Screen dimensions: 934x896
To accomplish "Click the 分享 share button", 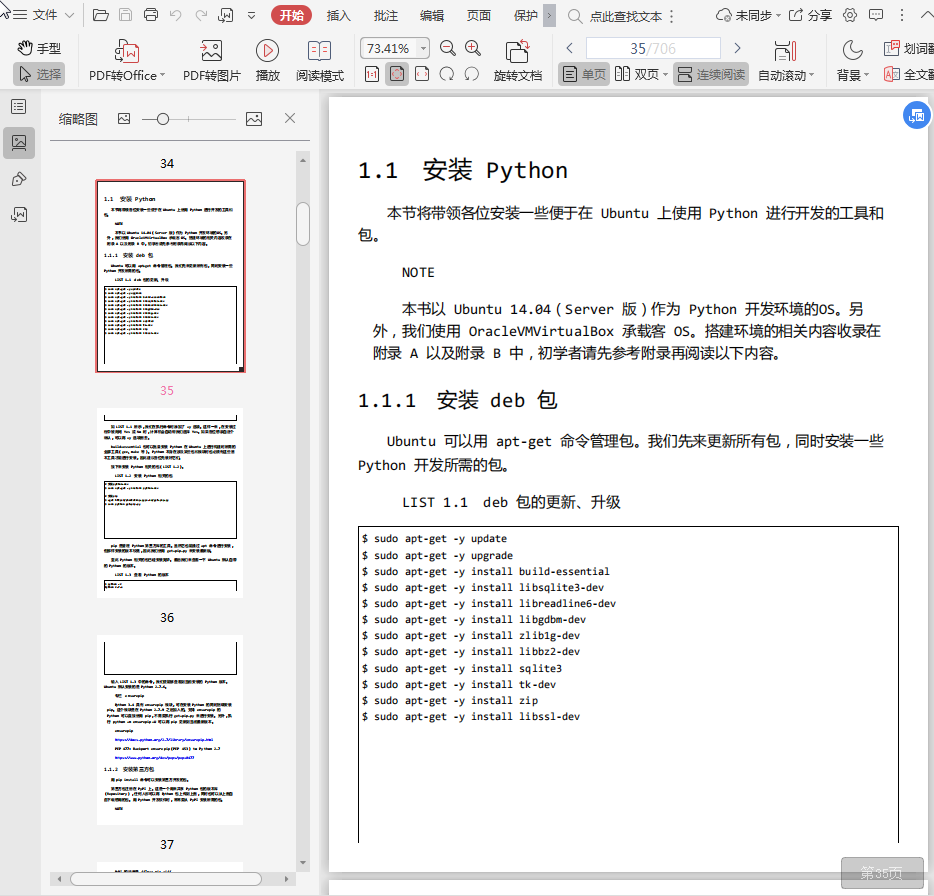I will 810,15.
